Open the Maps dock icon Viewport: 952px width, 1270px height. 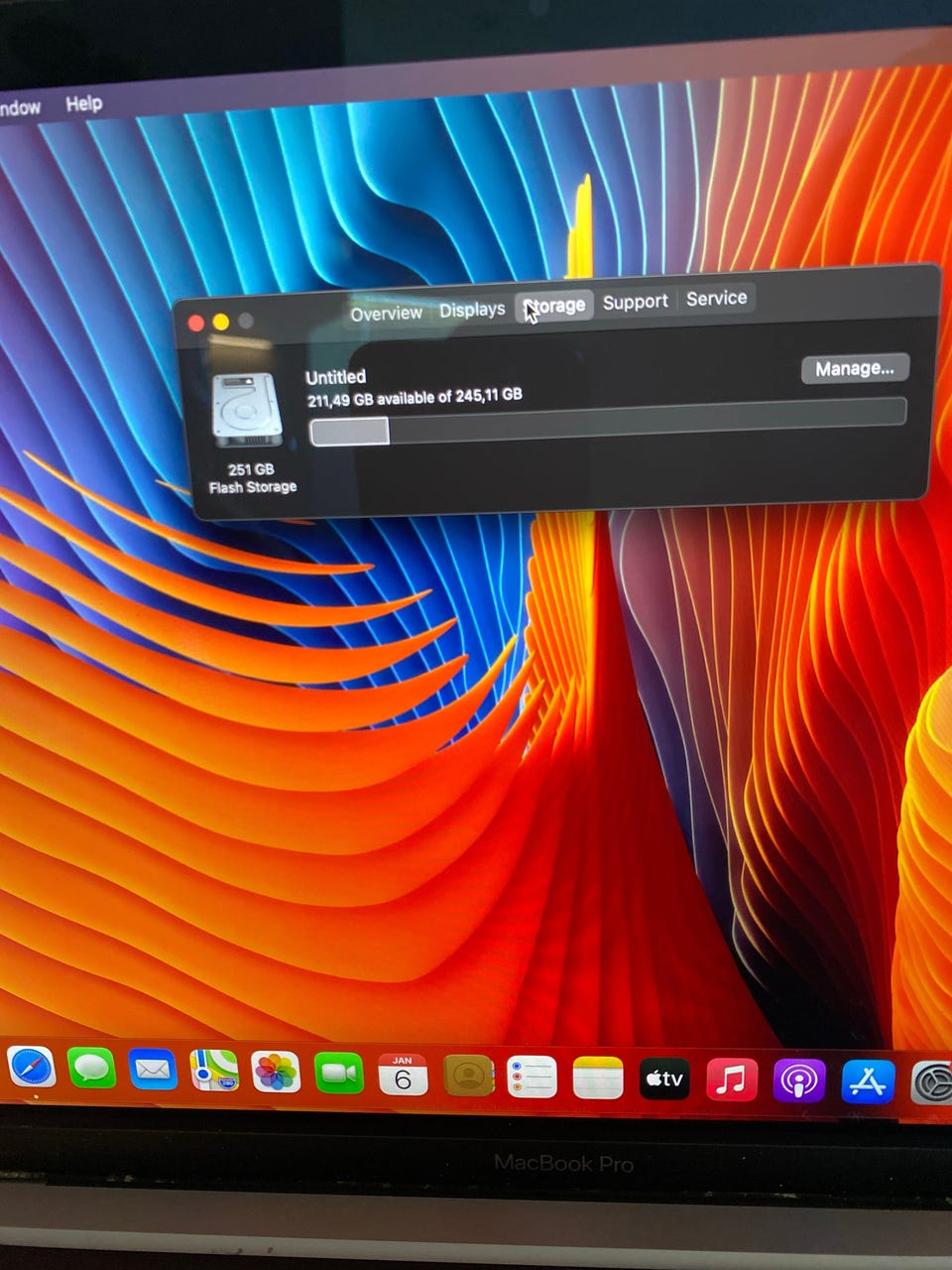[214, 1072]
